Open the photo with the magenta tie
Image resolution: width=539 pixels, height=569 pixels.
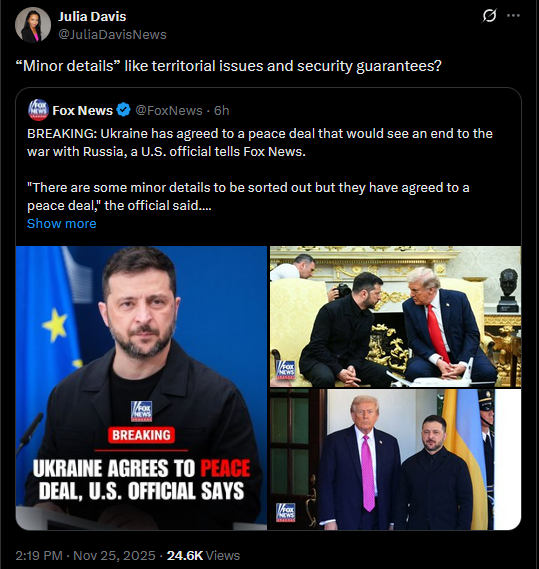[395, 459]
